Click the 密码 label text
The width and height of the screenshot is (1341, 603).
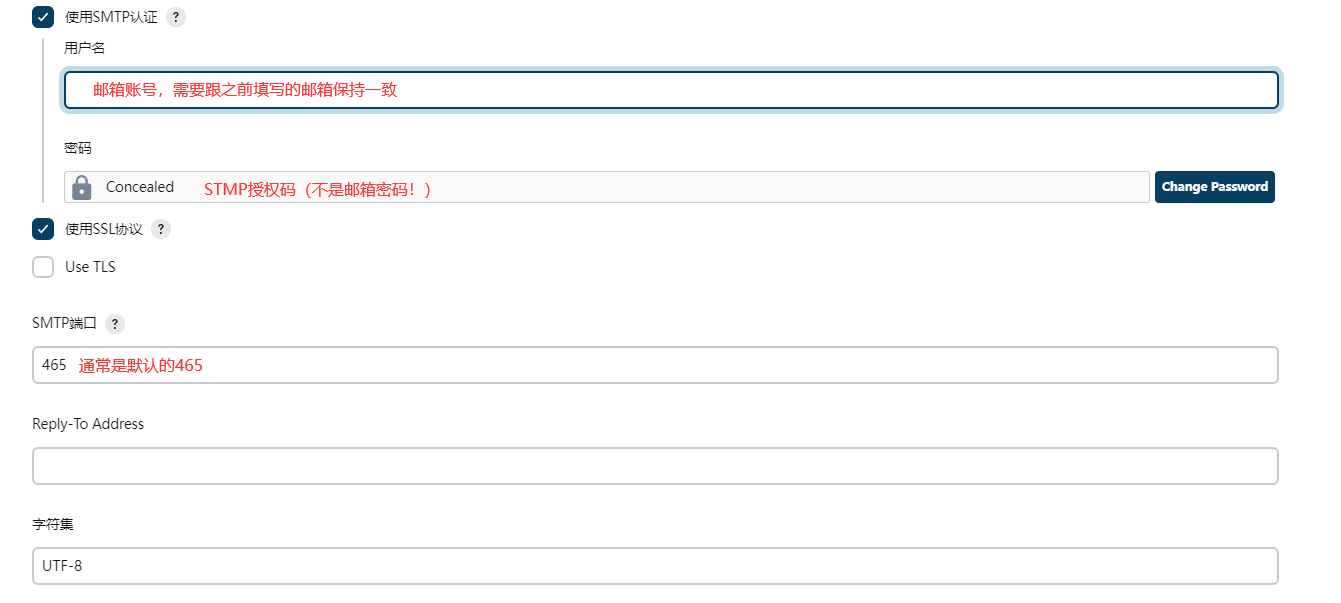pyautogui.click(x=78, y=148)
